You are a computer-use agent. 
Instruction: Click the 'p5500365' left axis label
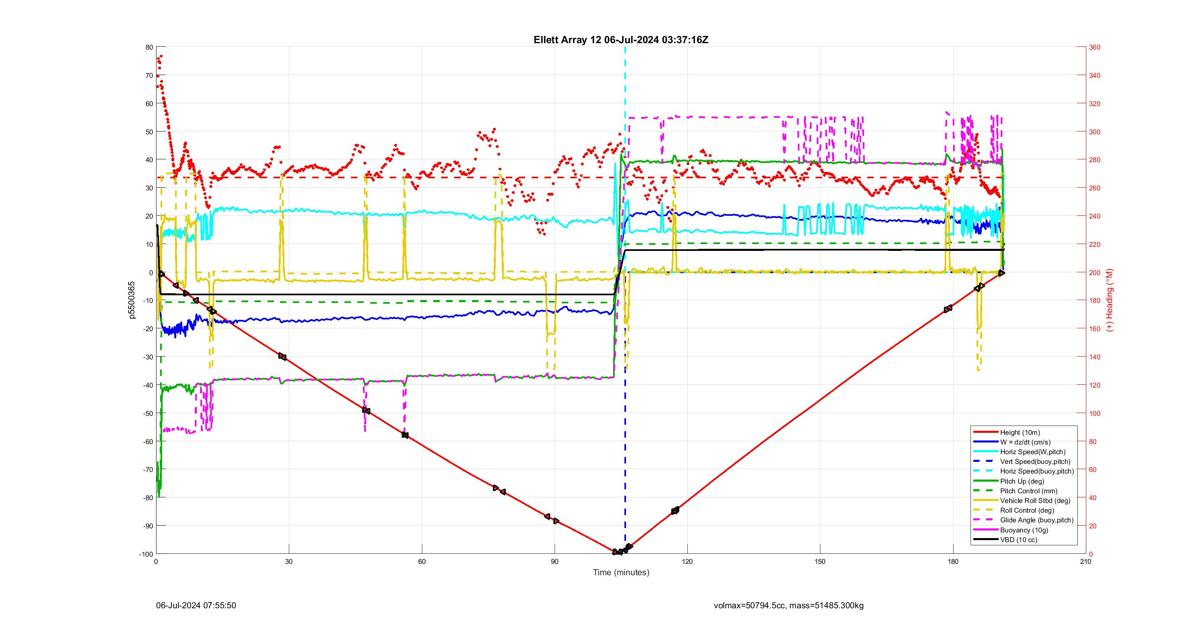[130, 300]
